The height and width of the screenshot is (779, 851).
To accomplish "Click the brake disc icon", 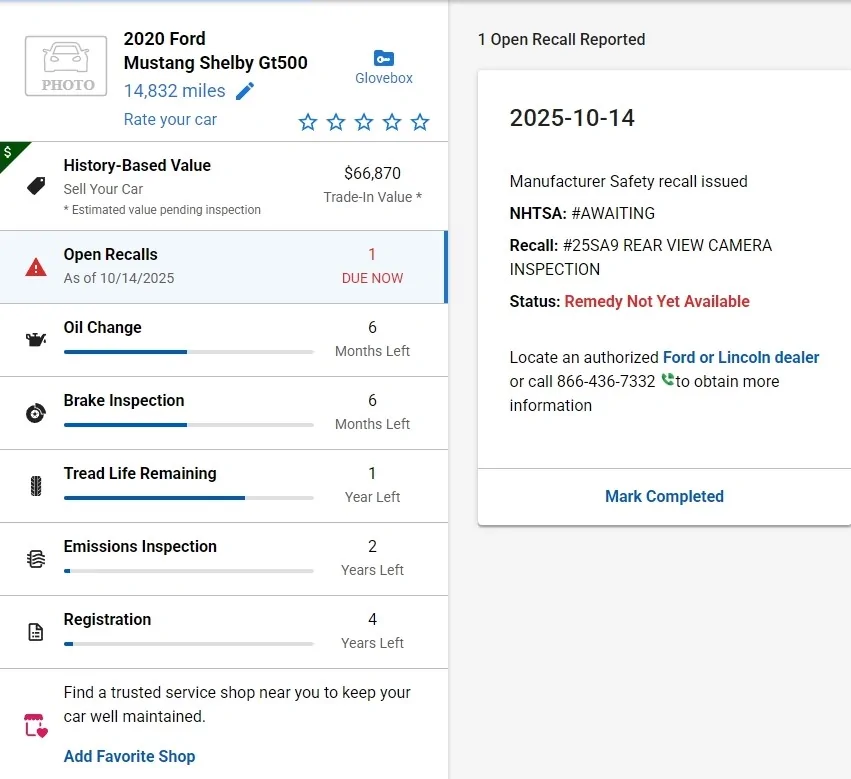I will [36, 413].
